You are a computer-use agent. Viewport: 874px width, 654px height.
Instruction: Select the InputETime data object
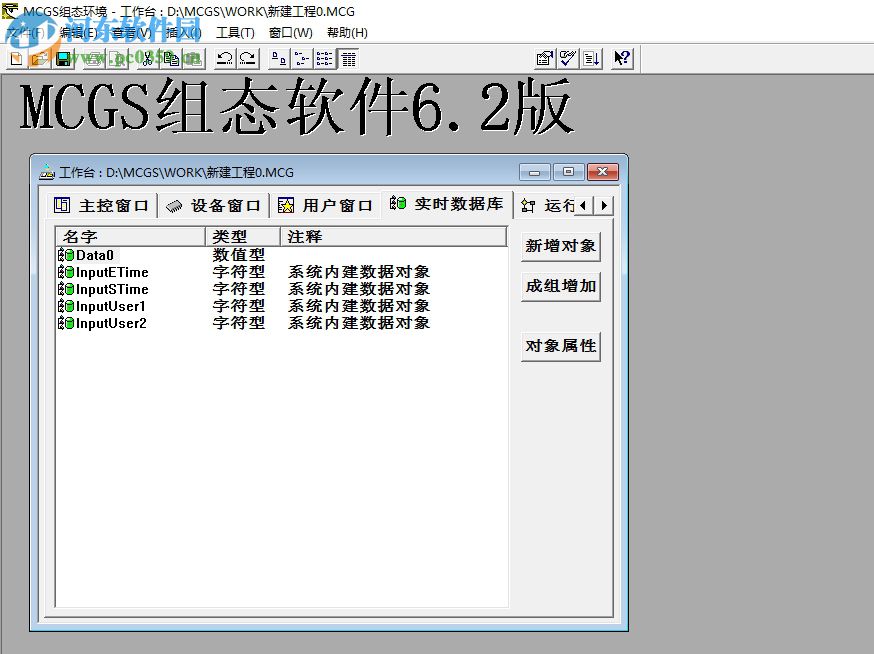click(110, 272)
